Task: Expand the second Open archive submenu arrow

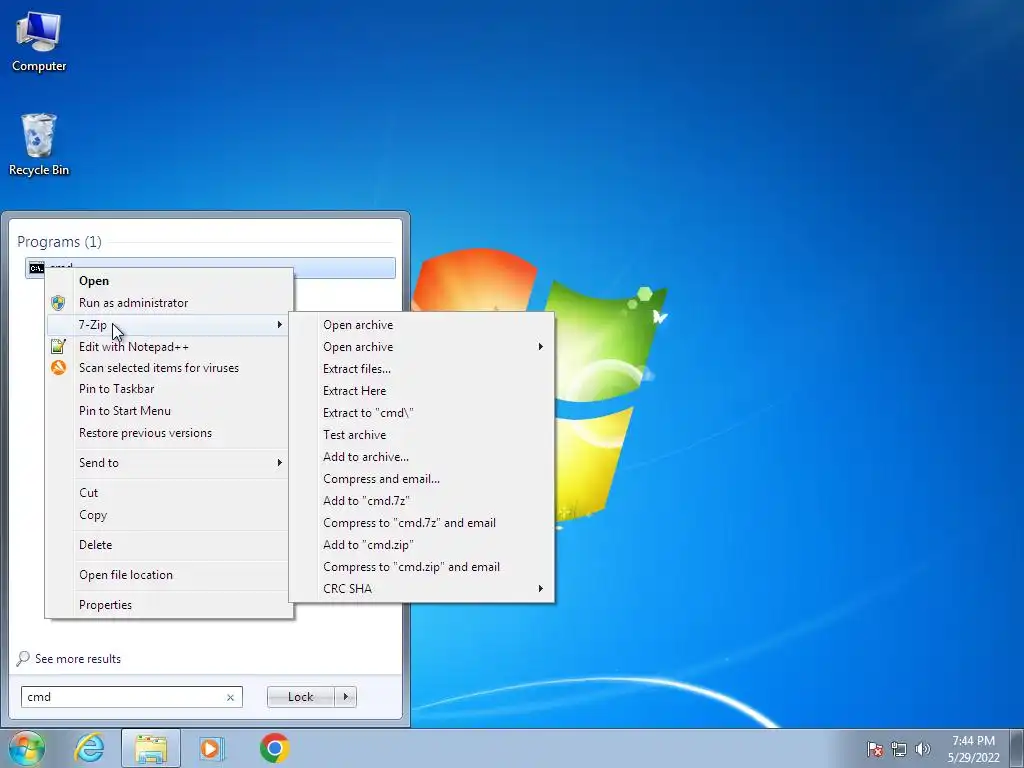Action: [541, 347]
